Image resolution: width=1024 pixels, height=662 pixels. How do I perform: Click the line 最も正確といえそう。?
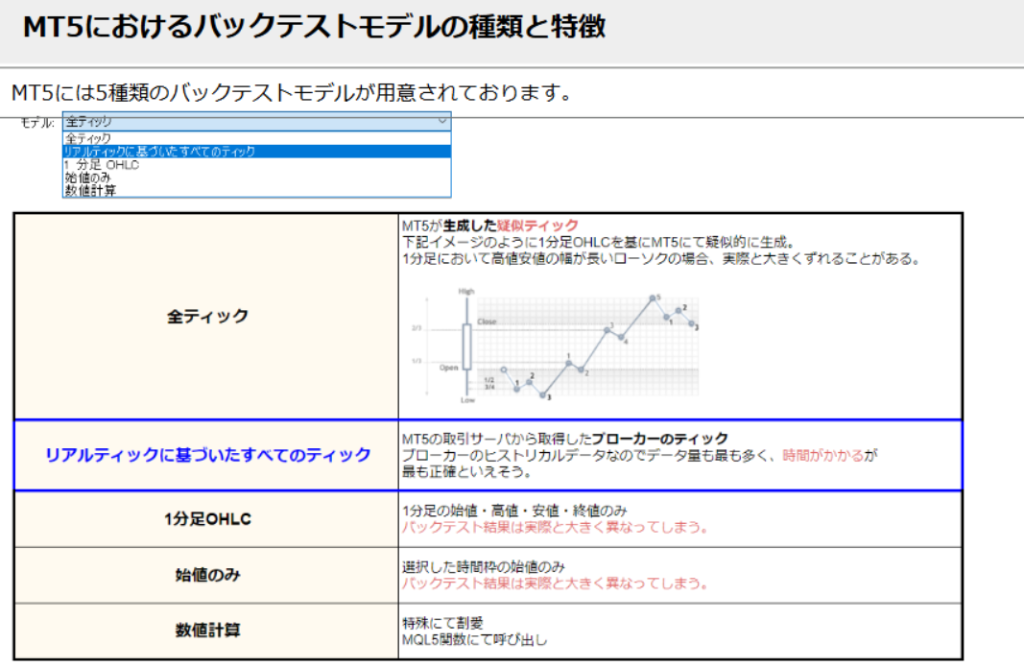468,471
